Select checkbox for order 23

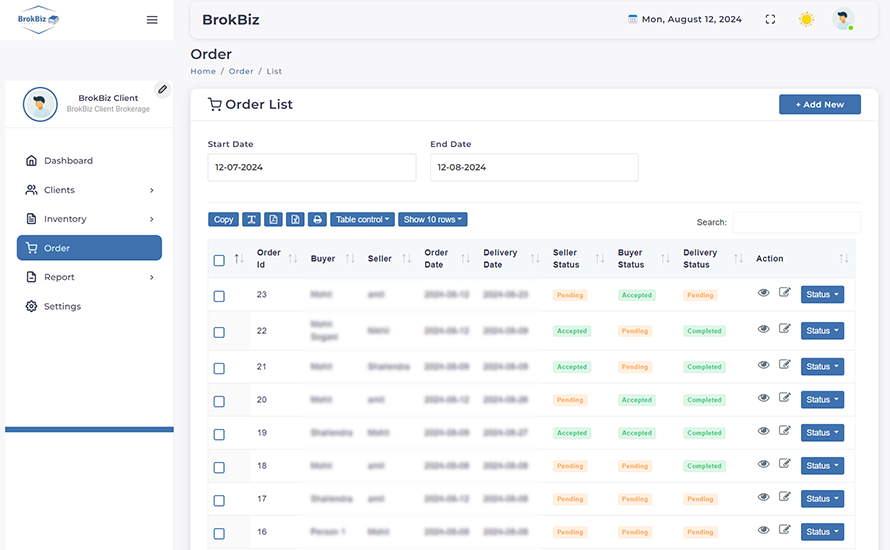(x=219, y=296)
